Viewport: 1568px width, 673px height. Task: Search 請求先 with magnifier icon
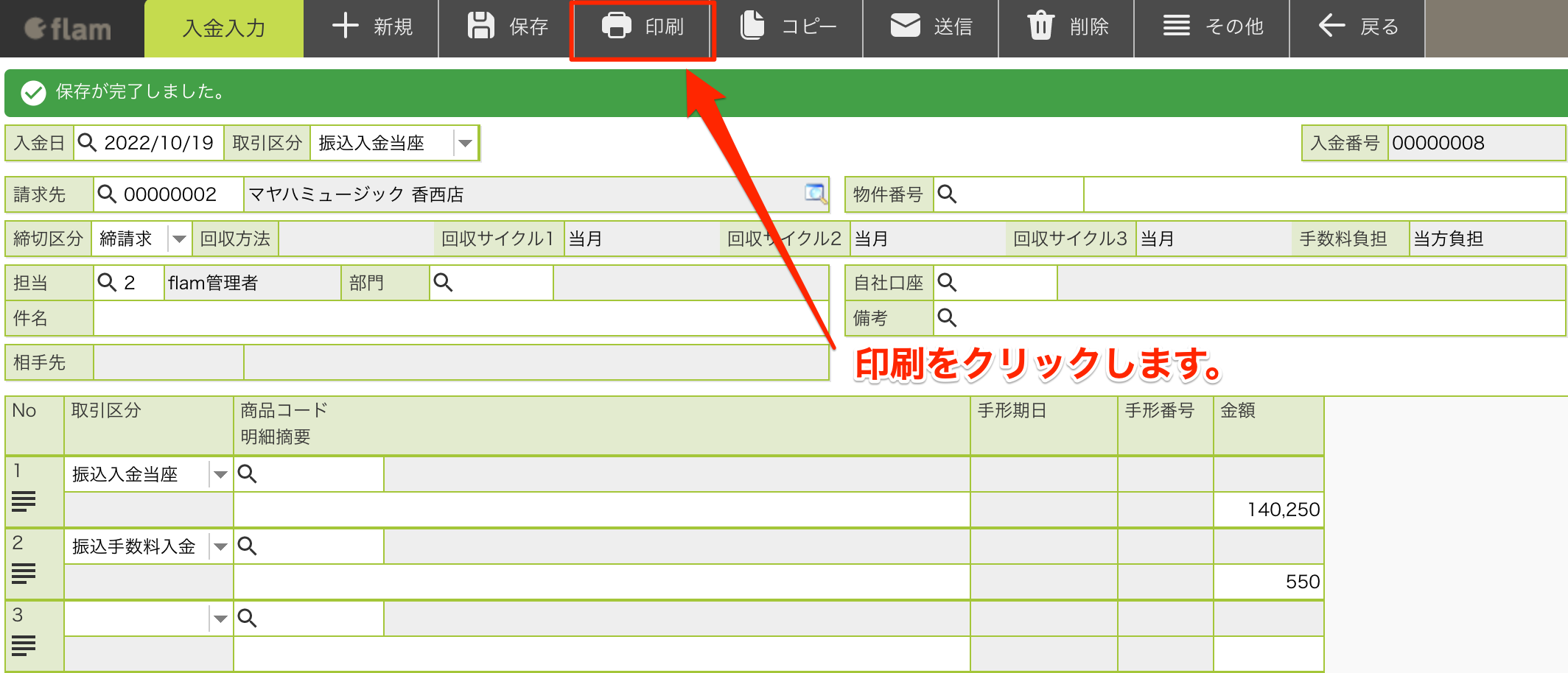coord(107,194)
